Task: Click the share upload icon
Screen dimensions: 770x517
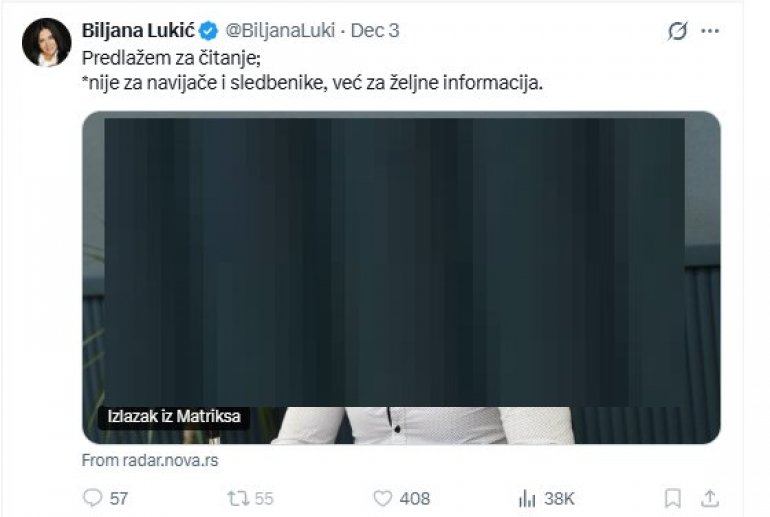Action: point(710,498)
